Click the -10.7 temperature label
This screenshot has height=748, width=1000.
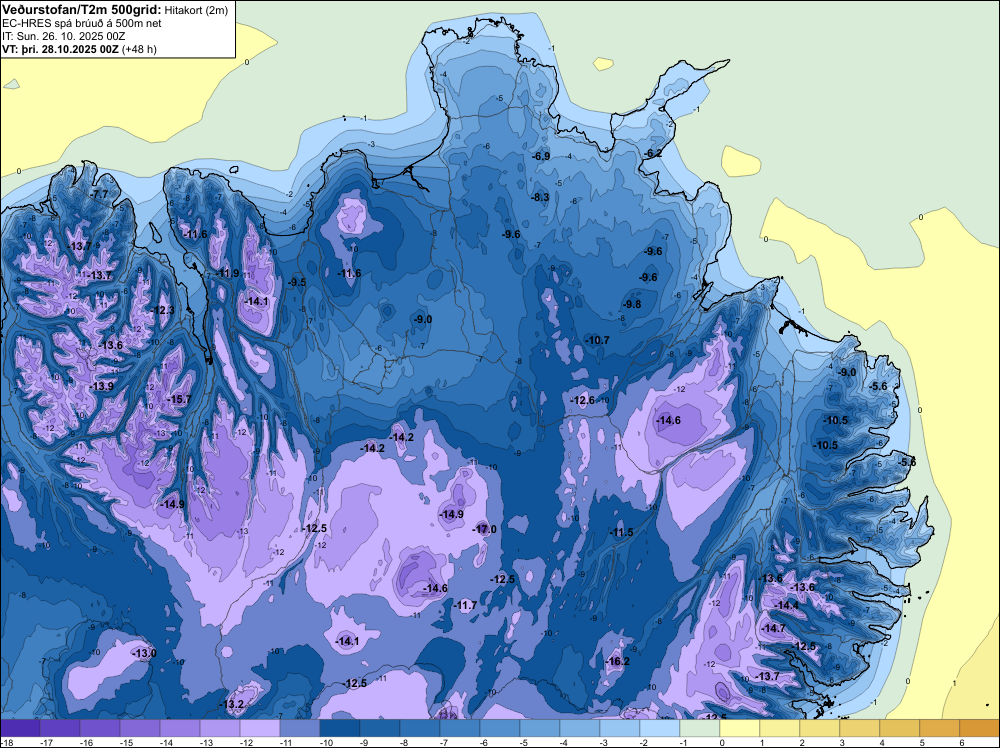[597, 341]
